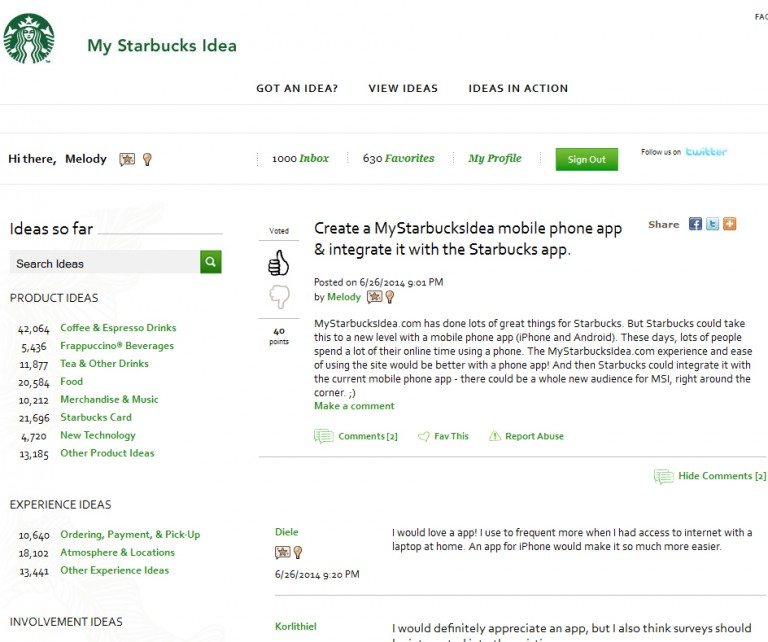Image resolution: width=768 pixels, height=642 pixels.
Task: Click the lightbulb badge next to Melody greeting
Action: (147, 159)
